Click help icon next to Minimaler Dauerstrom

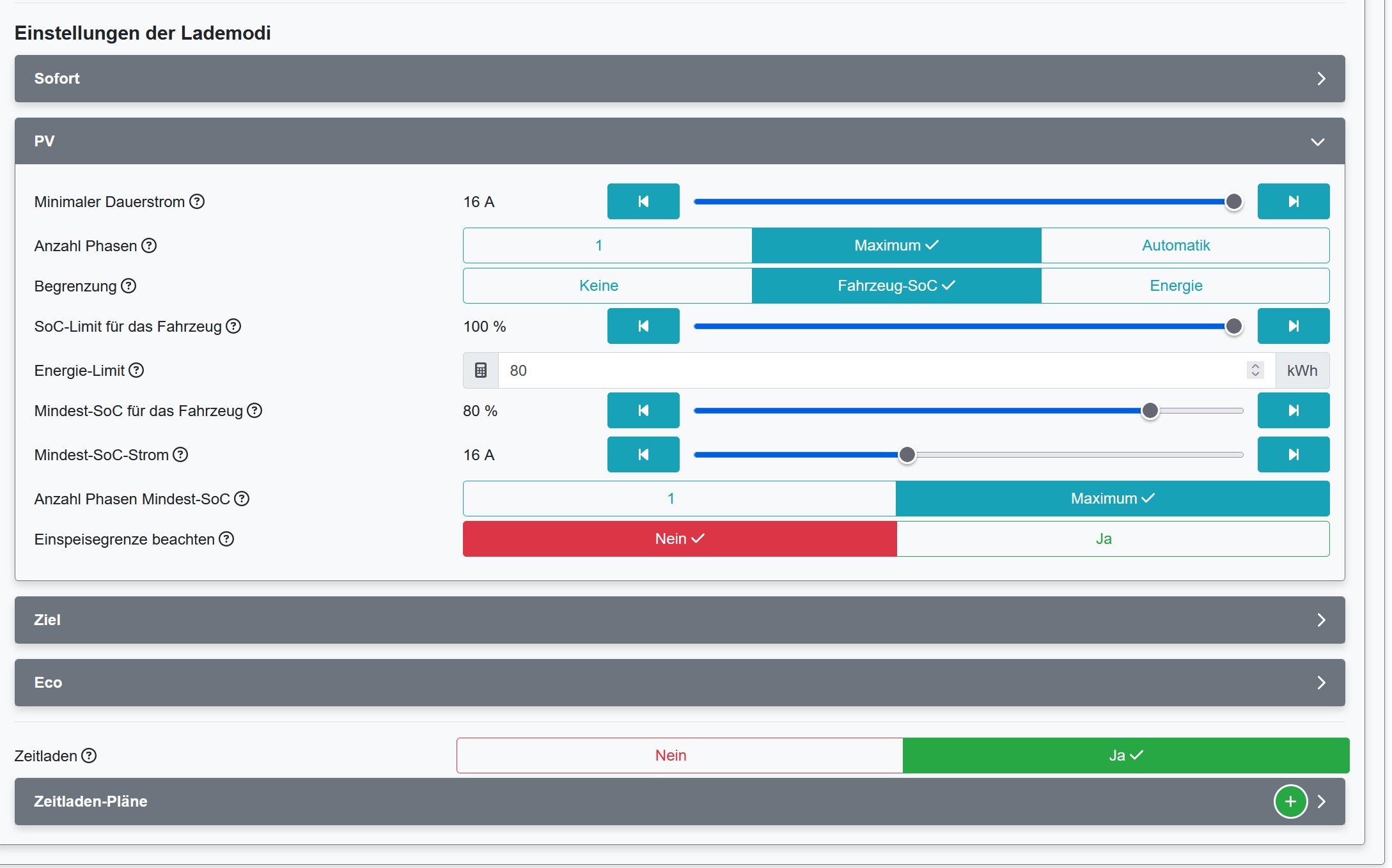point(197,202)
